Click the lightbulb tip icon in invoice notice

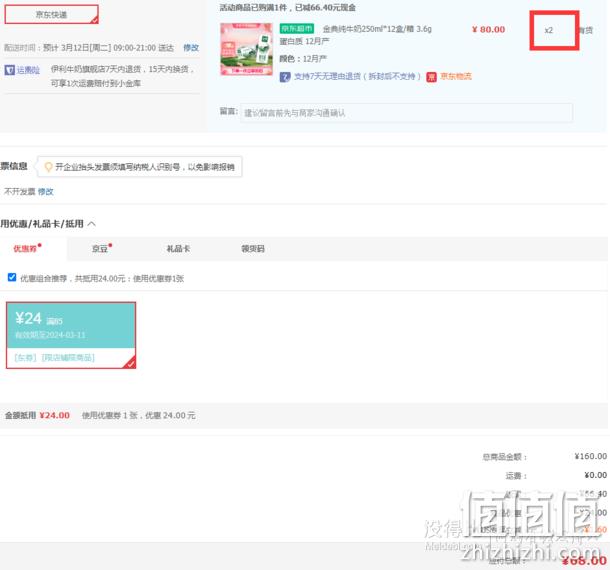[48, 167]
